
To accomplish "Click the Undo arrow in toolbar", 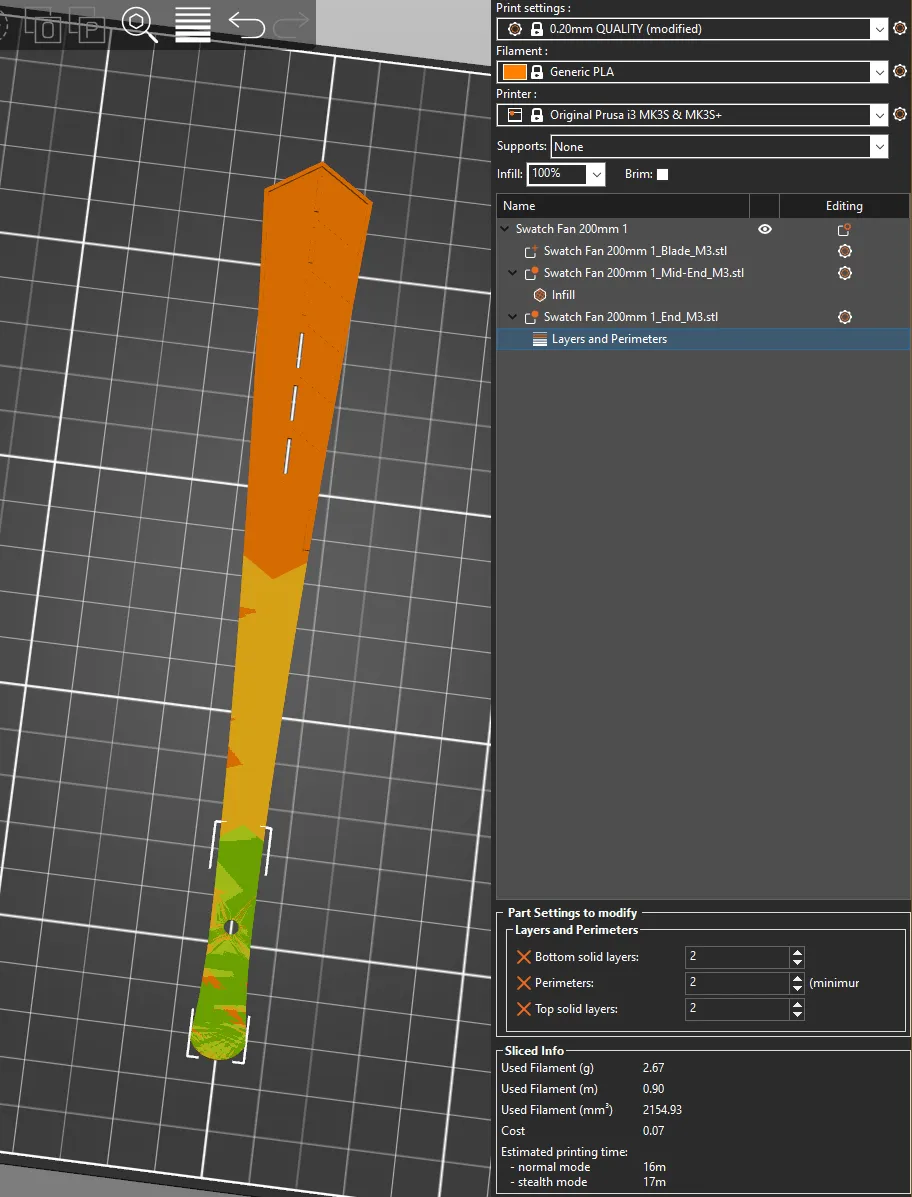I will tap(246, 25).
